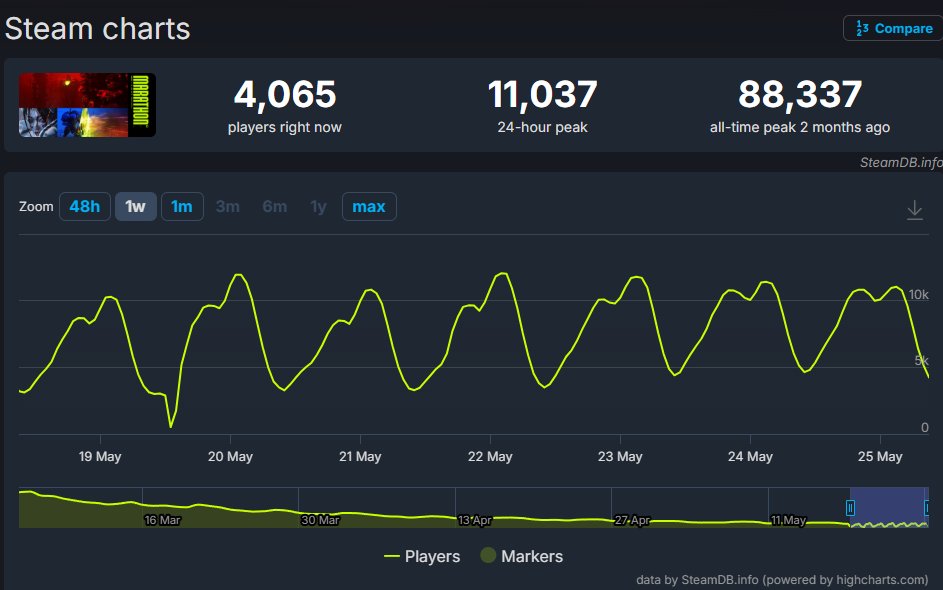Click the 11 May navigator label
The width and height of the screenshot is (943, 590).
point(788,520)
